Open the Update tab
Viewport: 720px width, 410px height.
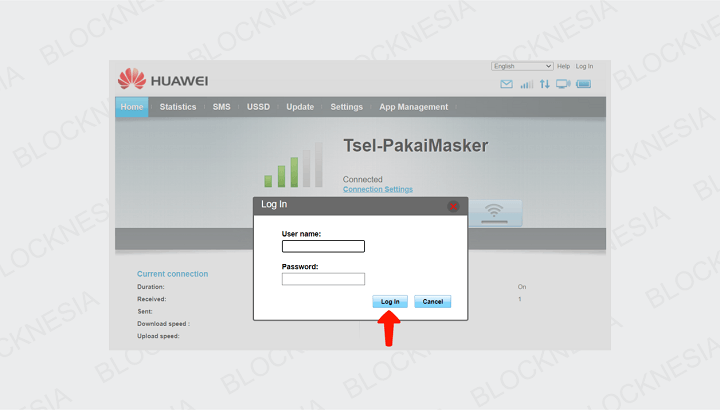300,107
